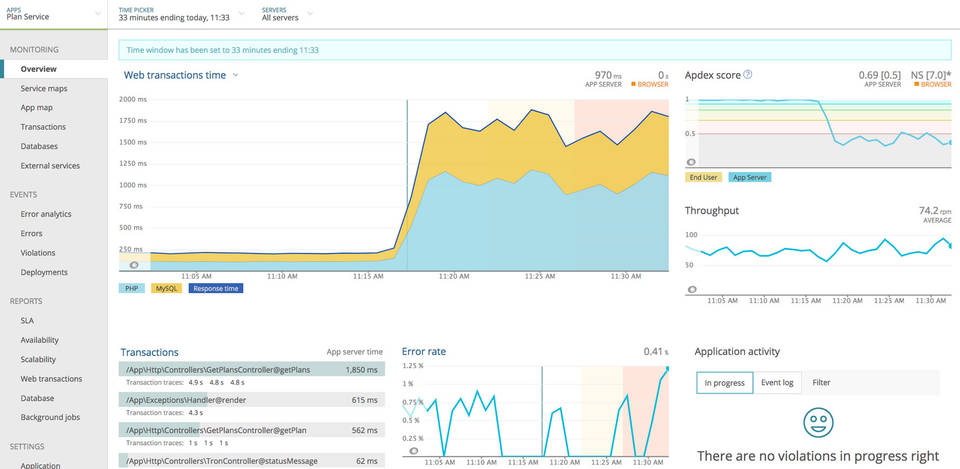Switch to the Event log tab

777,382
